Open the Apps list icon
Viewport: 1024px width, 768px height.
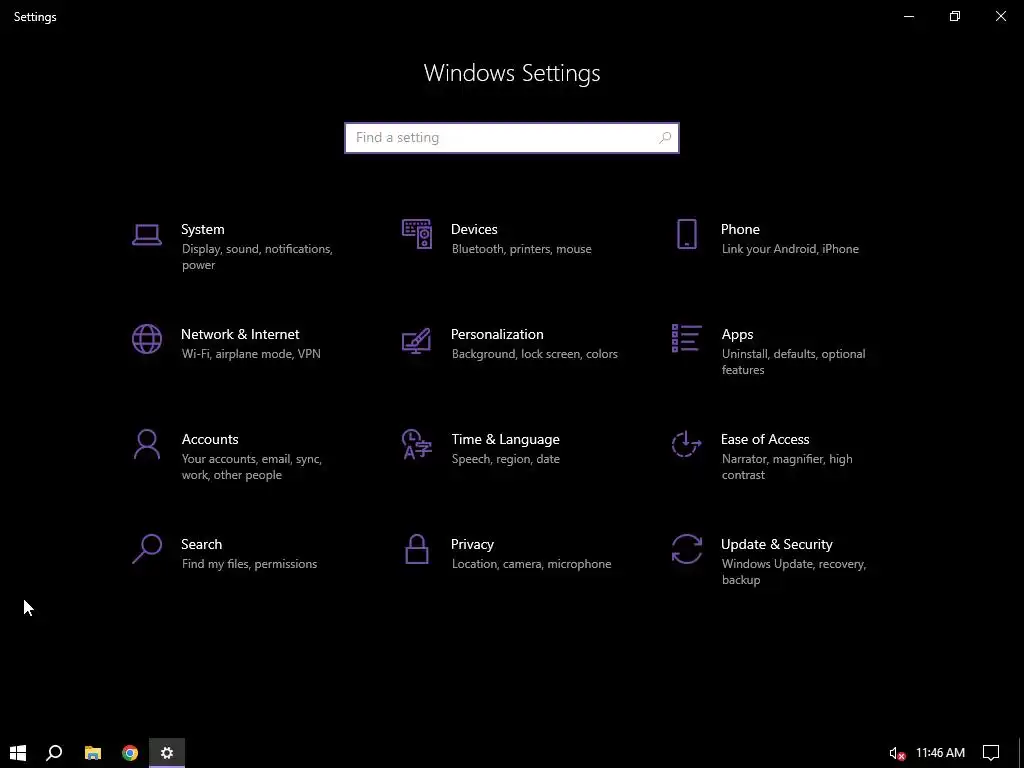point(686,338)
